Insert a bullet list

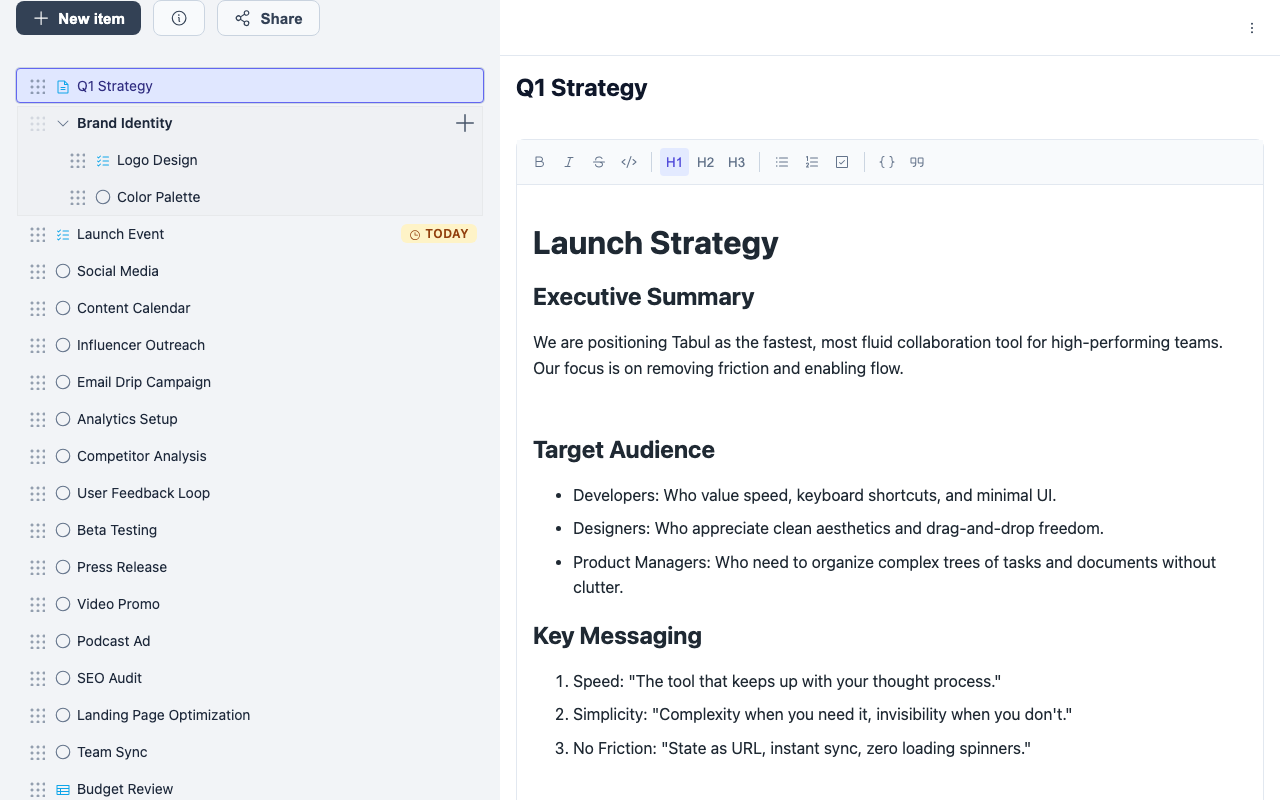(x=782, y=162)
